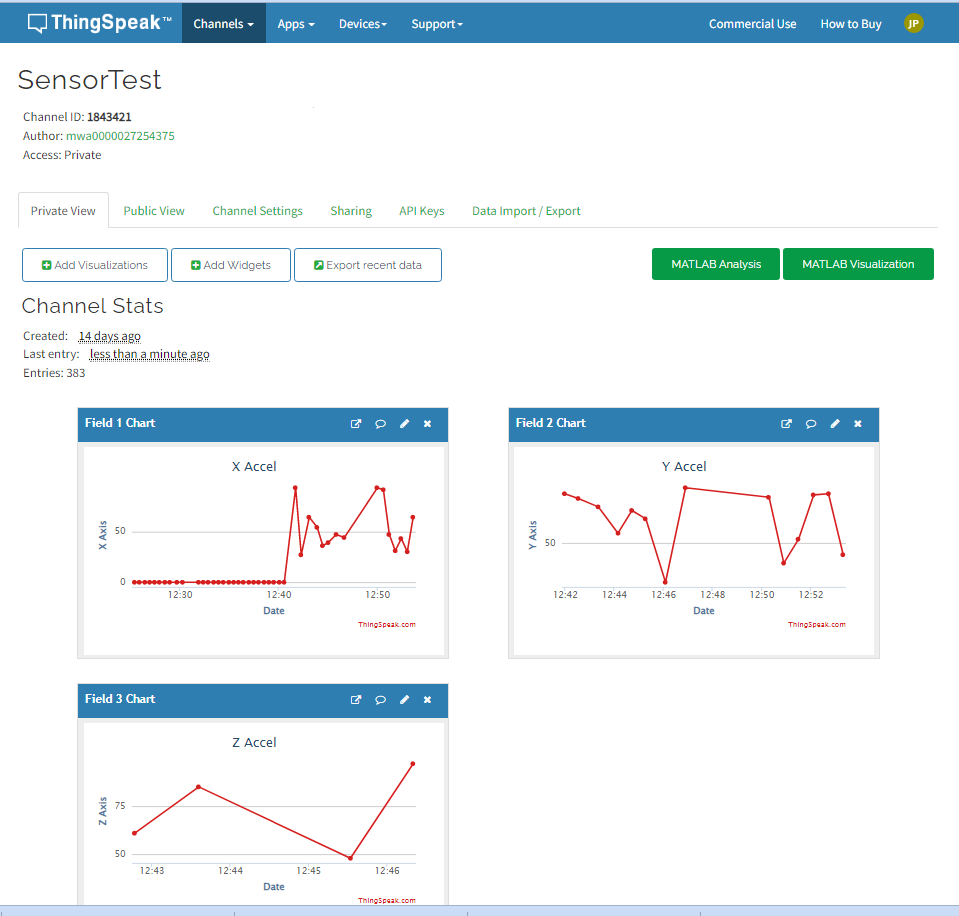Click the 'Access: Private' text
Screen dimensions: 959x916
point(62,155)
